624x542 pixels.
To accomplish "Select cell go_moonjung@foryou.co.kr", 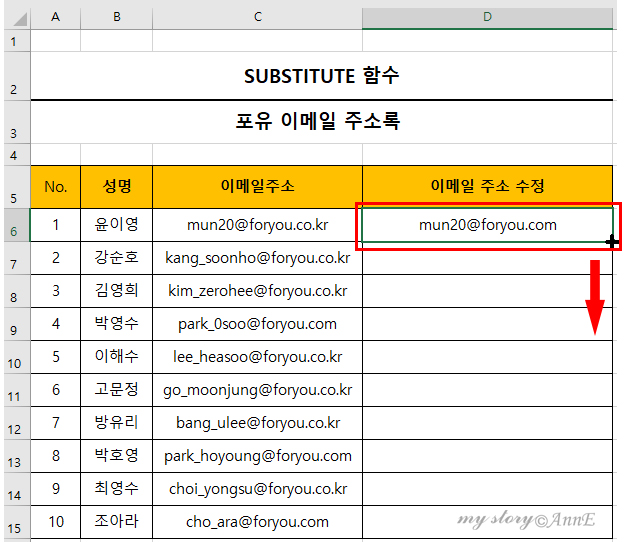I will coord(257,390).
